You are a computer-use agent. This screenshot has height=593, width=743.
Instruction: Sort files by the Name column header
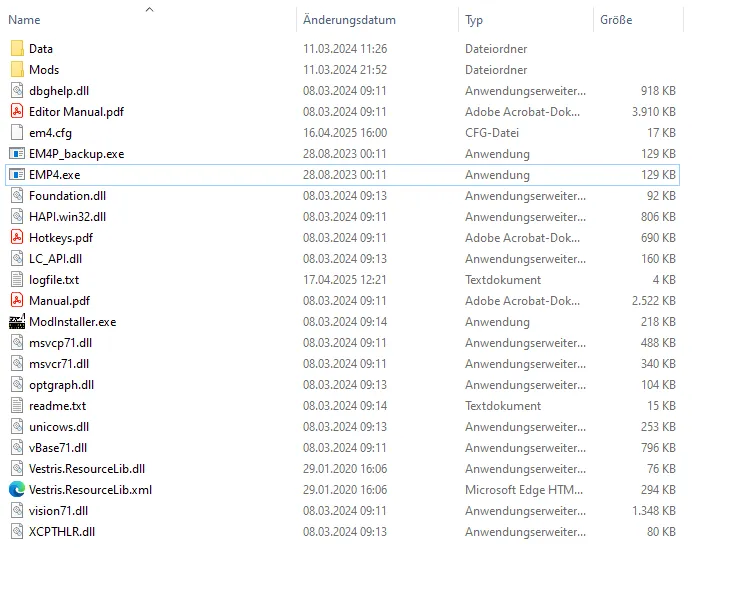[x=25, y=20]
